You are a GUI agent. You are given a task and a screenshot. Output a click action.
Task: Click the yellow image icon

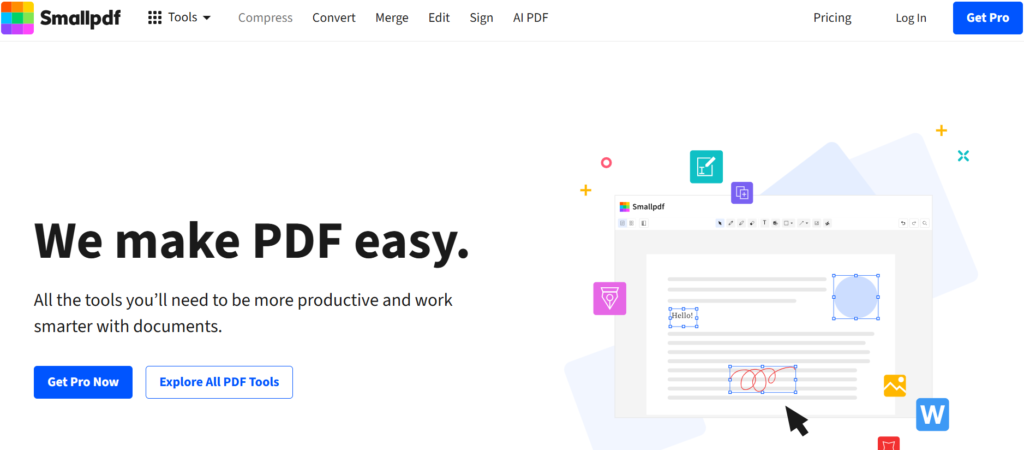tap(894, 385)
